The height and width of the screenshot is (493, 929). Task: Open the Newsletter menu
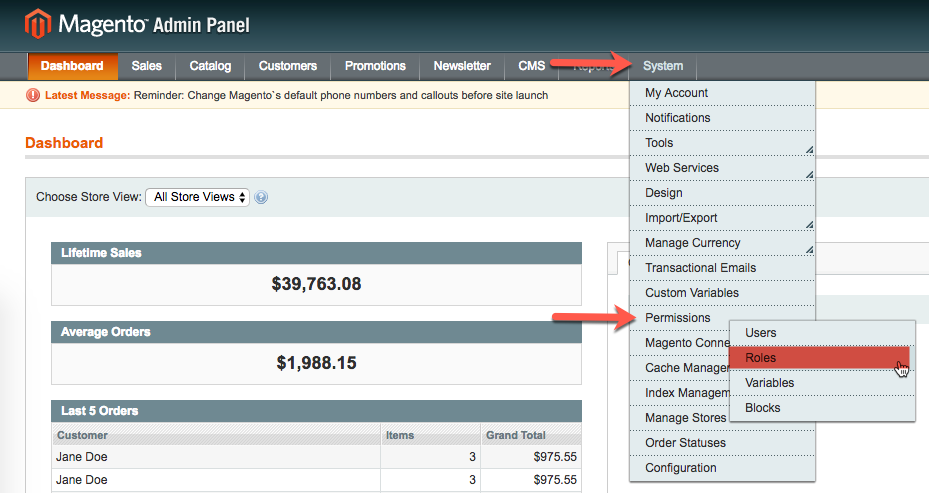(x=462, y=66)
